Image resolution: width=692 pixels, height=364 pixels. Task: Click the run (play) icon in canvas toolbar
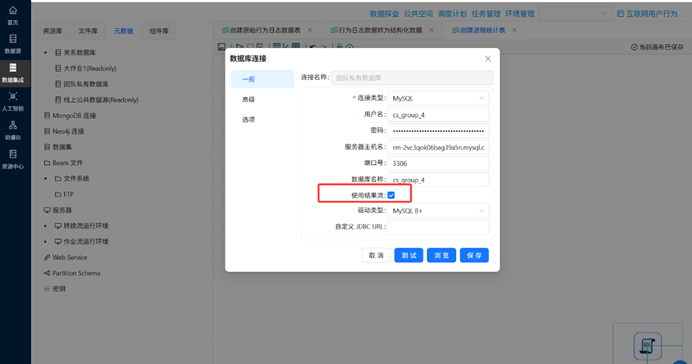click(x=240, y=46)
